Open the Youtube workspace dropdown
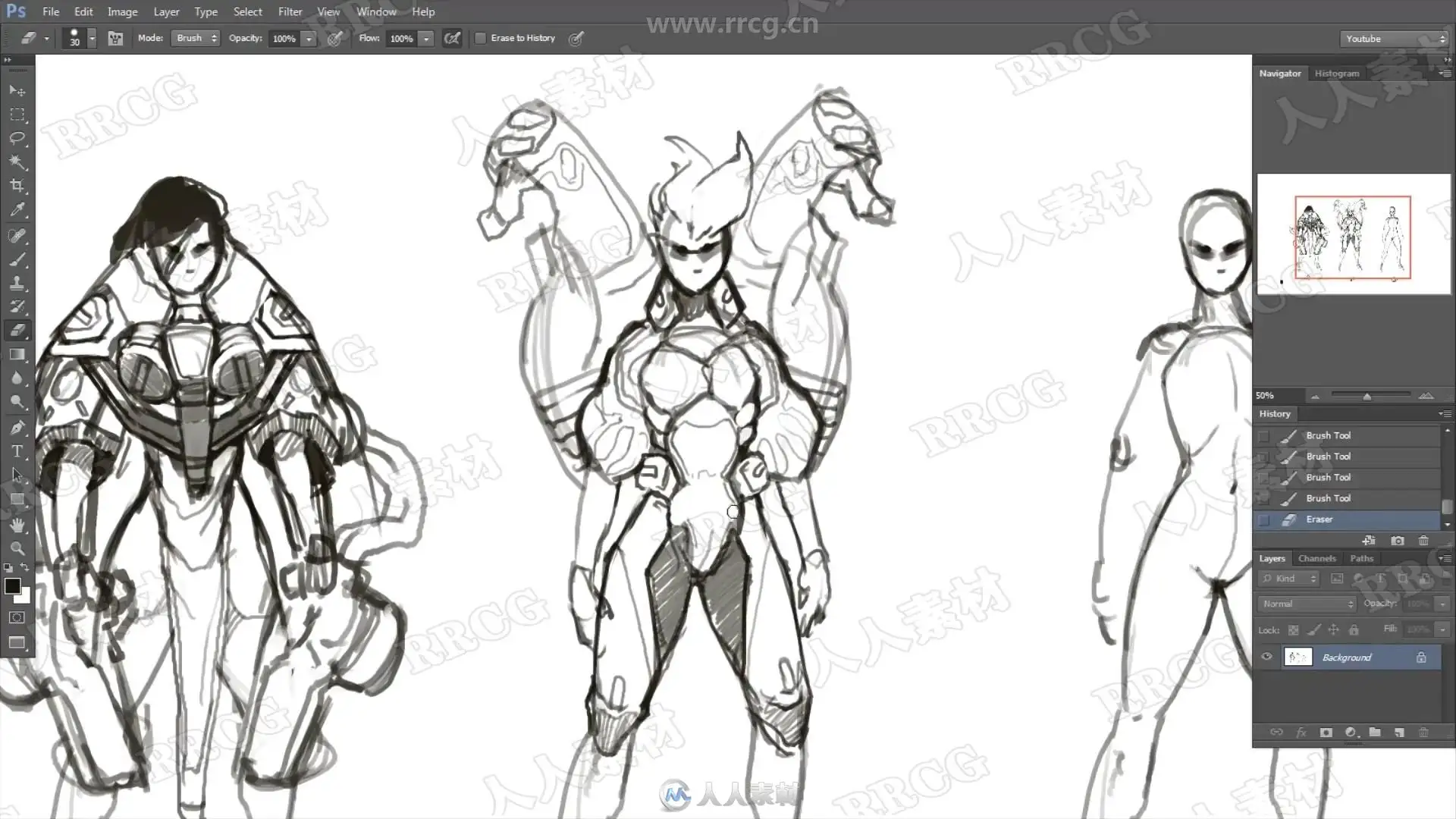1456x819 pixels. pos(1394,39)
